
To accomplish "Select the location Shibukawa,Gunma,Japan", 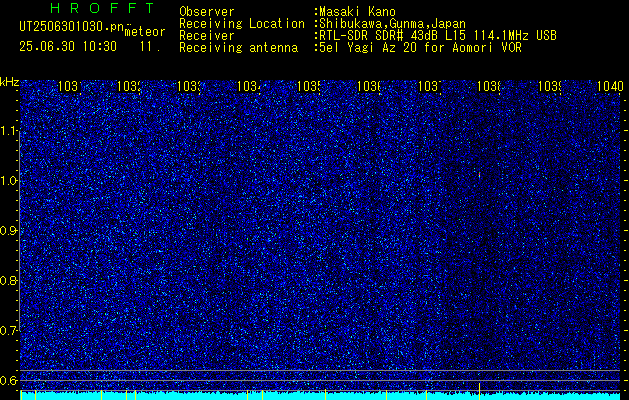I will coord(392,24).
